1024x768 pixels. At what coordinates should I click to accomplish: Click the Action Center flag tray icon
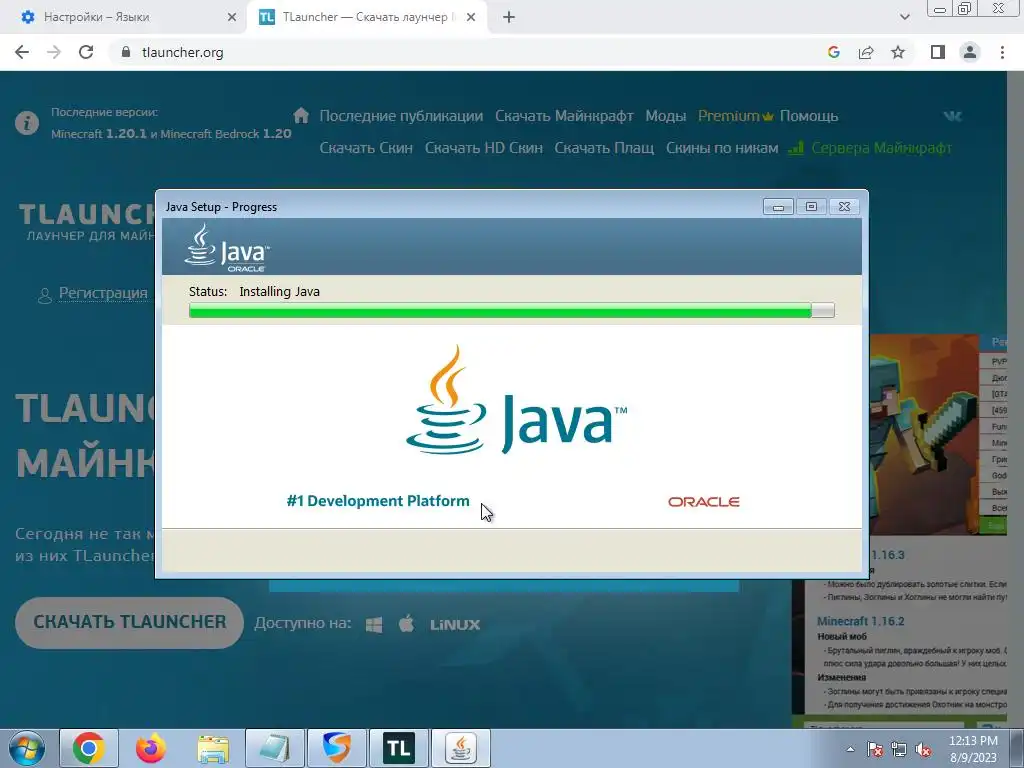click(x=875, y=749)
